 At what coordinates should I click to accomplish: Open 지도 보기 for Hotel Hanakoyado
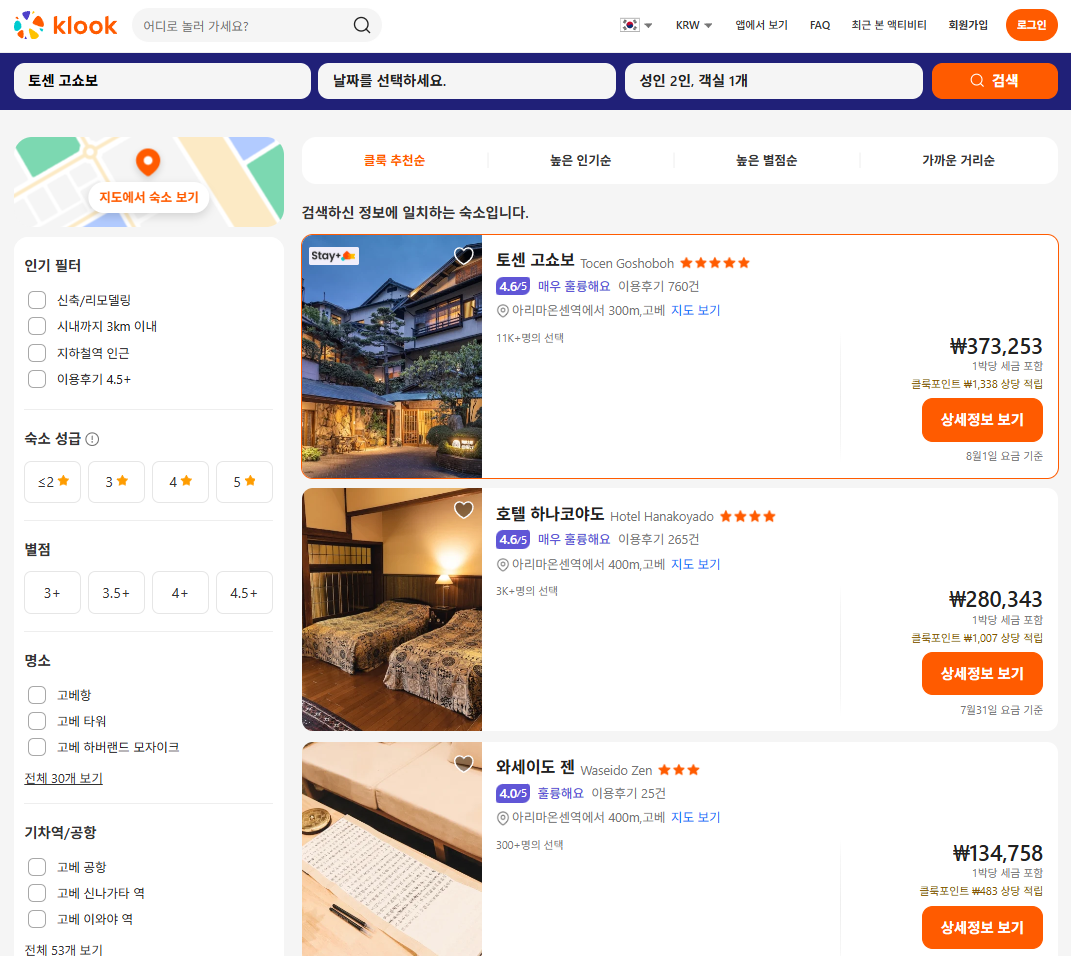(695, 565)
